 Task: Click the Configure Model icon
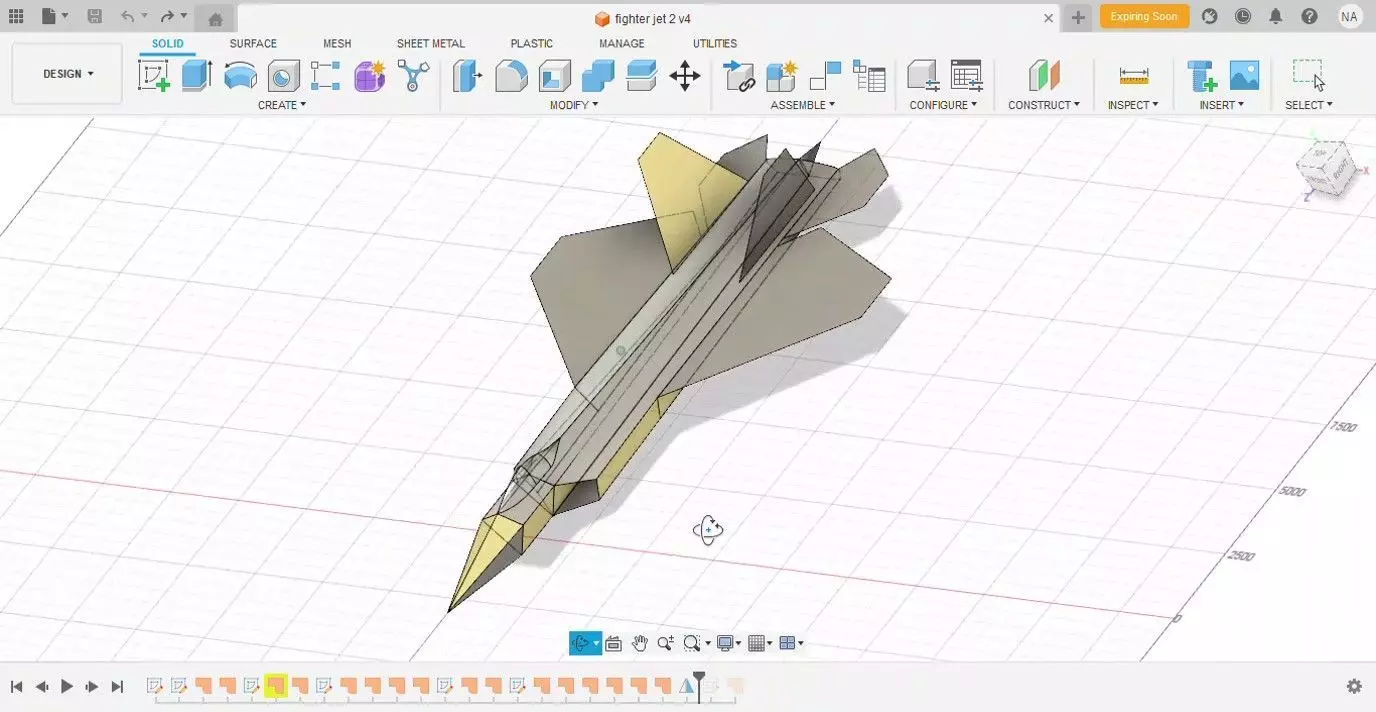922,76
